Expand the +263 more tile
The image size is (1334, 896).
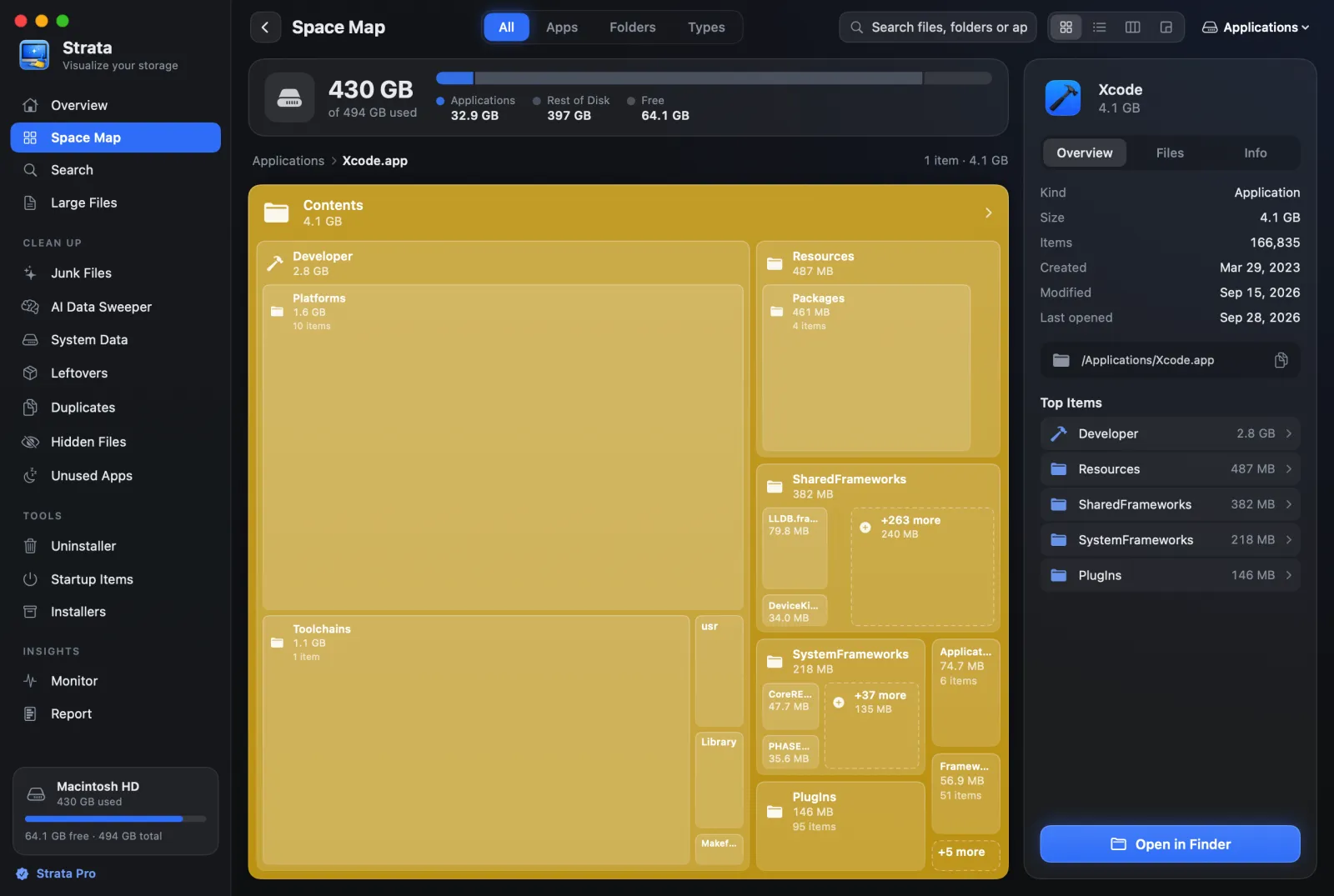pos(922,567)
